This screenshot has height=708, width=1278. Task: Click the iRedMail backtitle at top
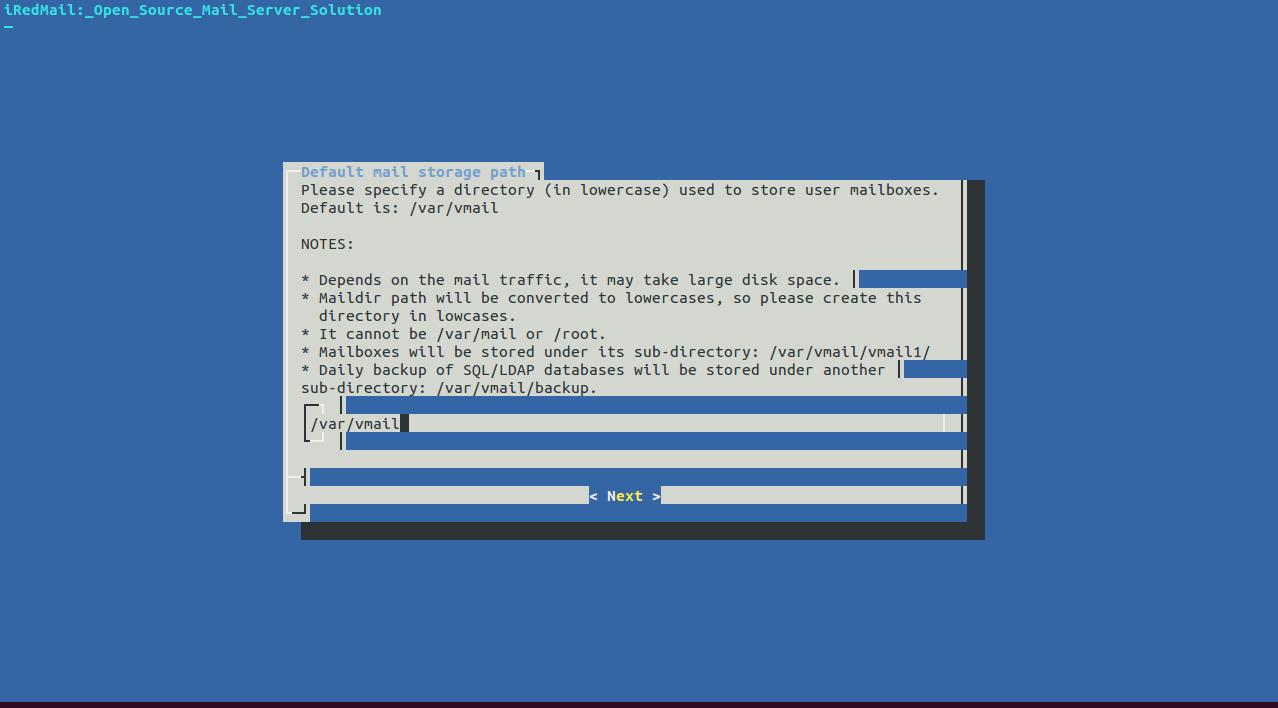click(193, 10)
